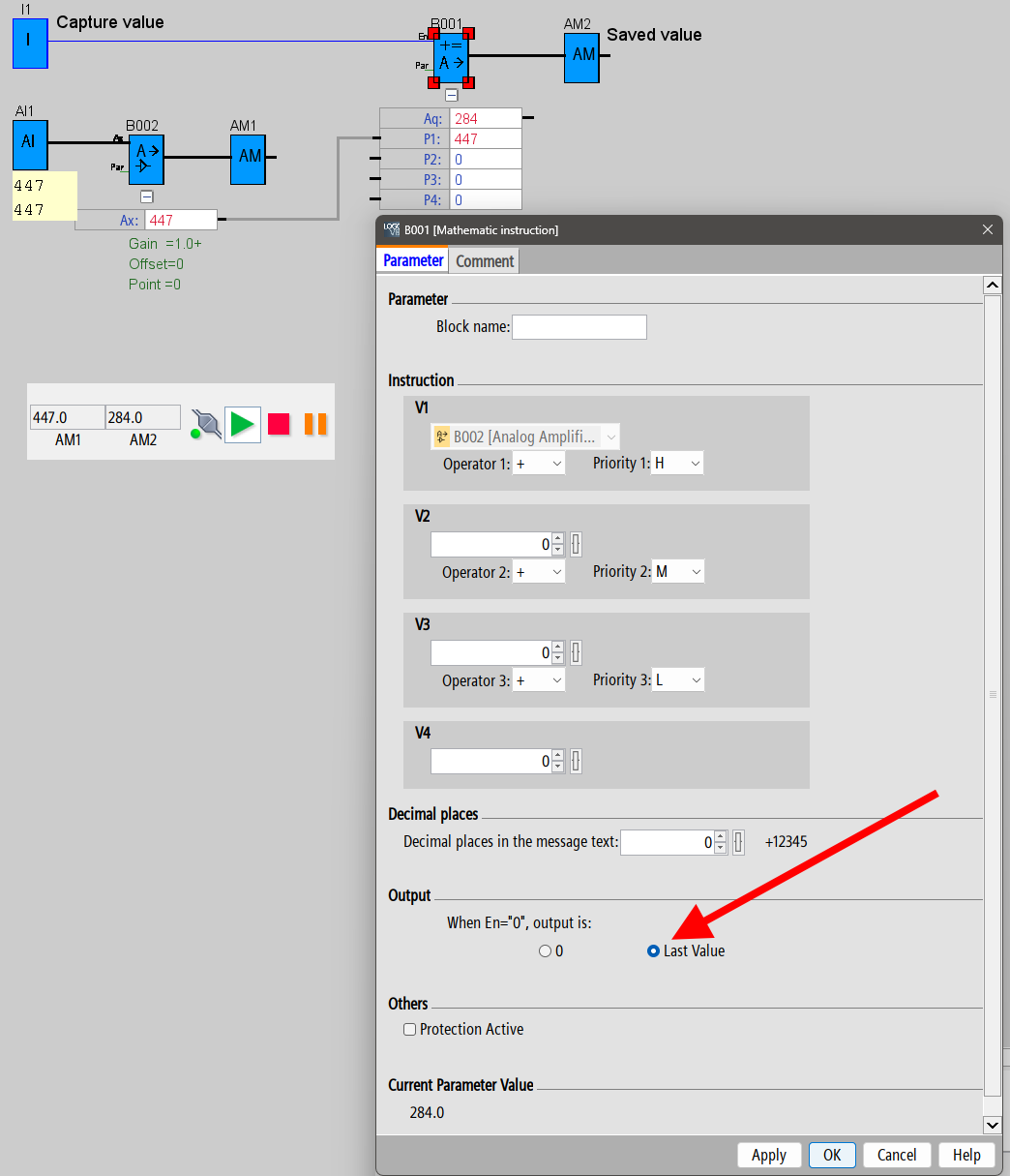Image resolution: width=1010 pixels, height=1176 pixels.
Task: Start simulation with green play button
Action: pyautogui.click(x=243, y=424)
